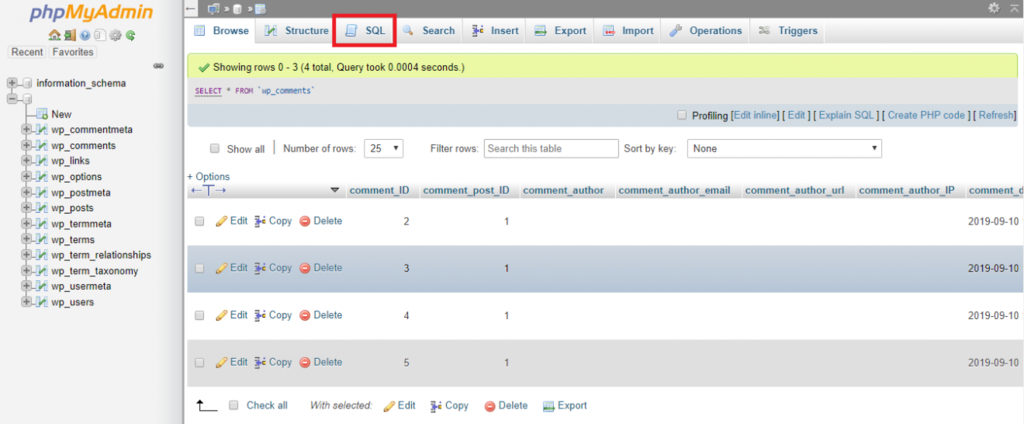1024x424 pixels.
Task: Open the Operations tab
Action: click(x=706, y=31)
